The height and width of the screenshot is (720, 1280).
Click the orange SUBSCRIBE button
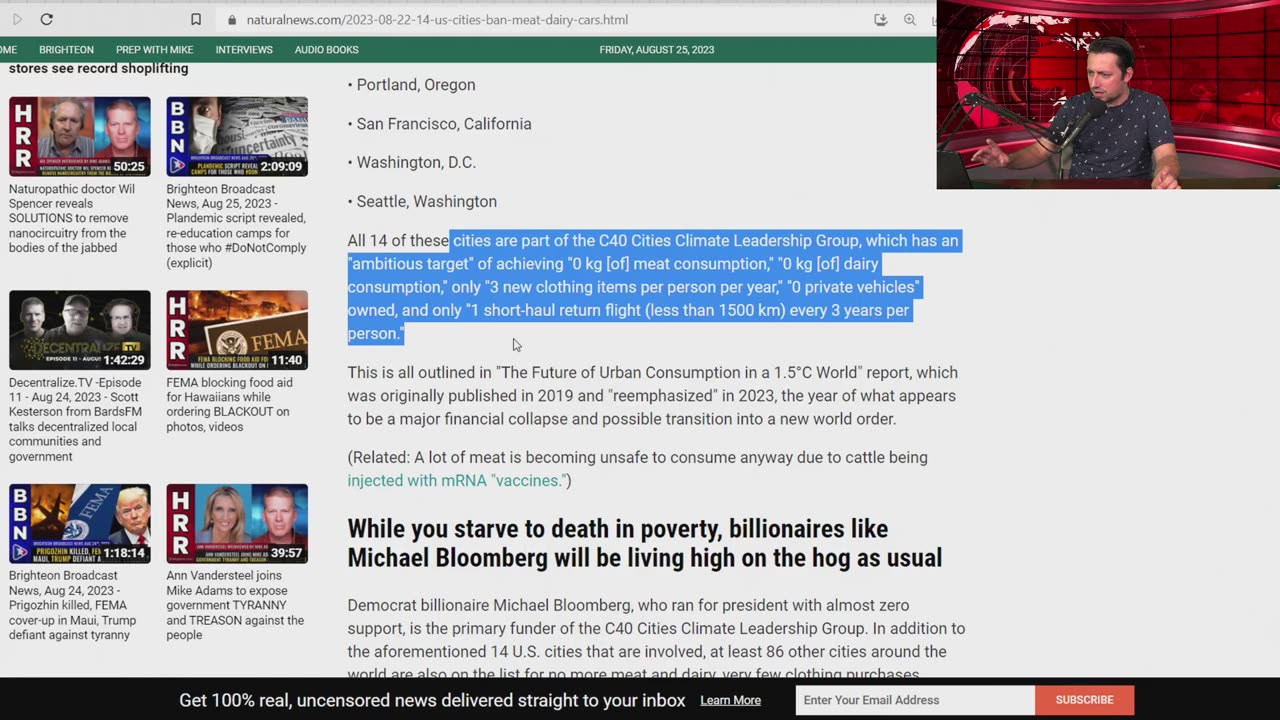click(x=1084, y=700)
